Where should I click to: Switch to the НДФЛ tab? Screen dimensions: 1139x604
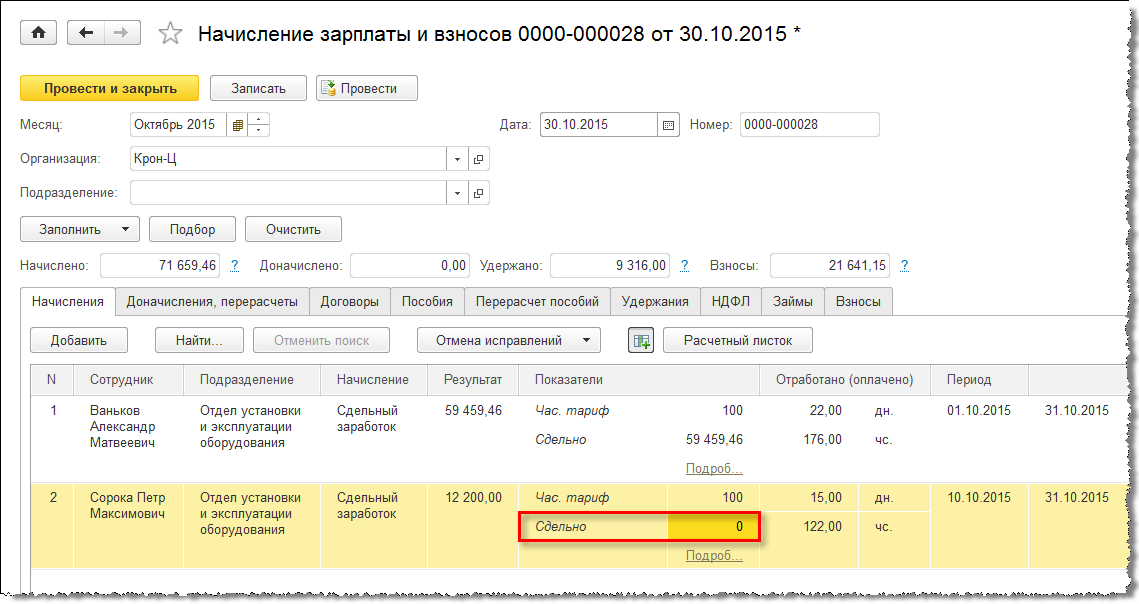pos(731,301)
